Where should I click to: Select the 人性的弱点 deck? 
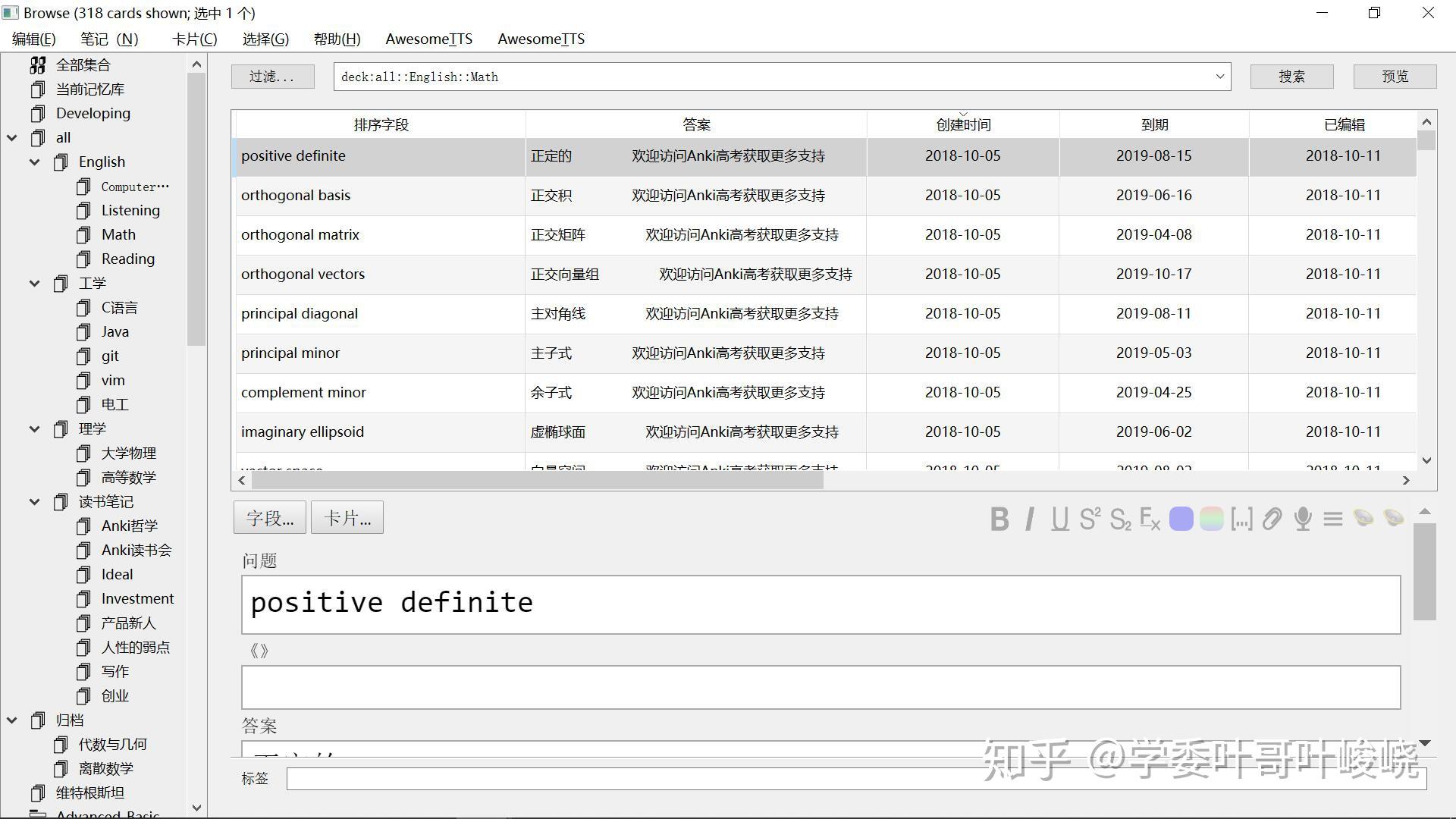(x=135, y=648)
